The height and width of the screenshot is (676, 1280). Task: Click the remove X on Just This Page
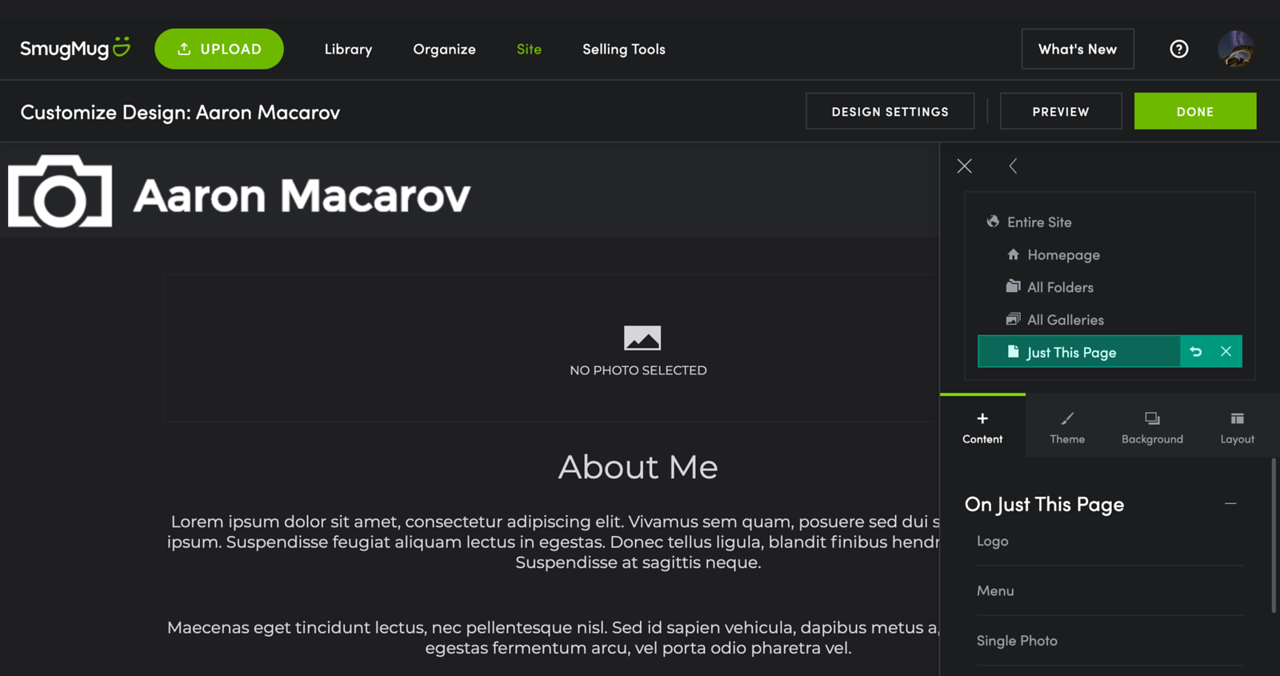tap(1226, 352)
